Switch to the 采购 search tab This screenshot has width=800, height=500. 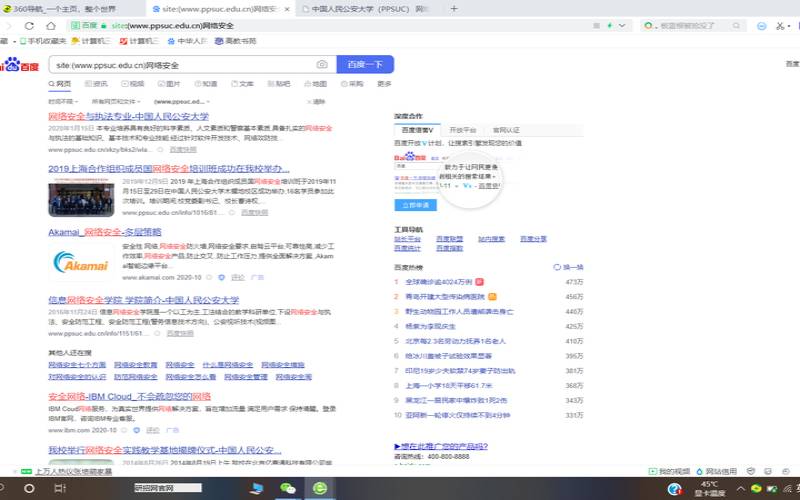[352, 84]
